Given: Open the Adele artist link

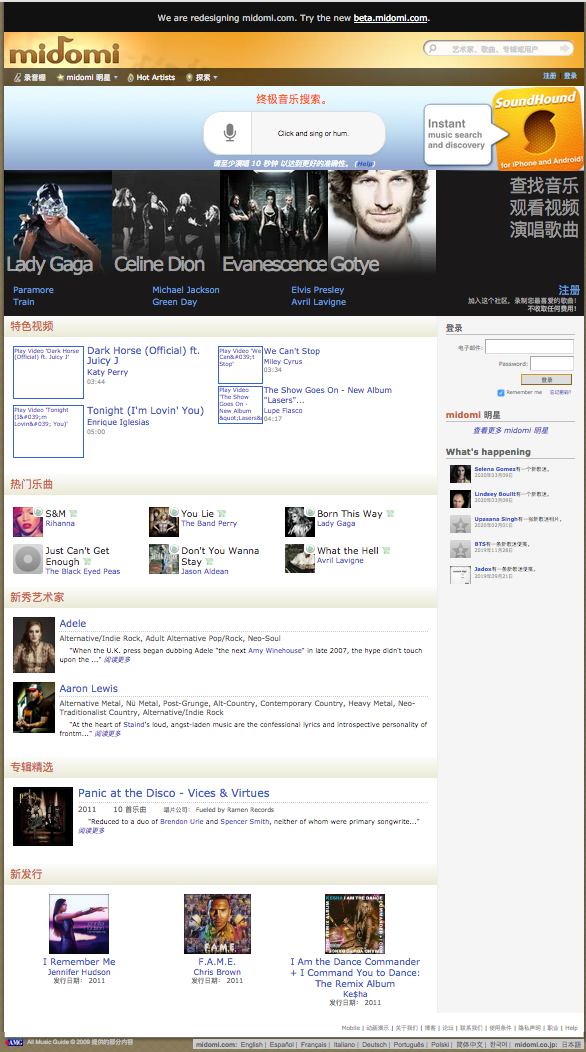Looking at the screenshot, I should [x=72, y=623].
